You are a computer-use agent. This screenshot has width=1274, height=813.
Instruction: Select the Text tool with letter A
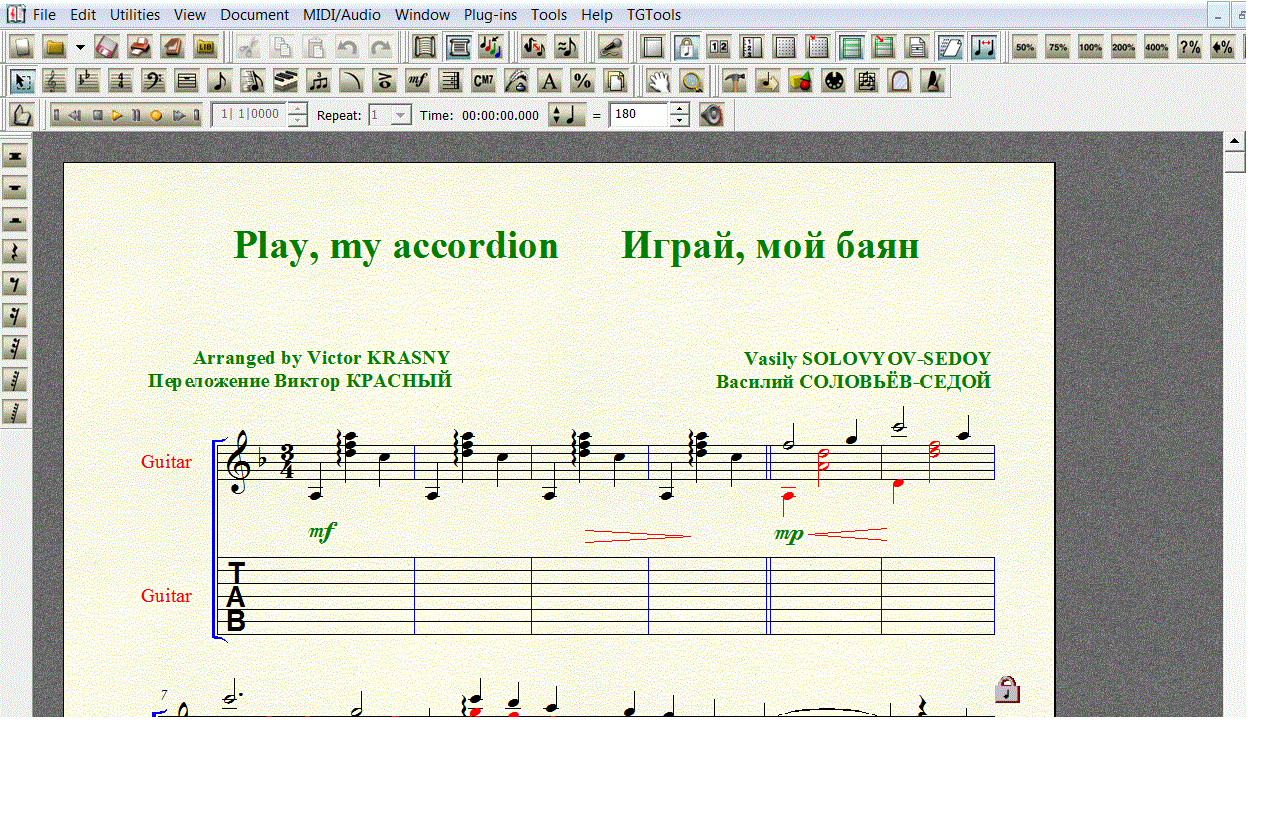pyautogui.click(x=549, y=81)
